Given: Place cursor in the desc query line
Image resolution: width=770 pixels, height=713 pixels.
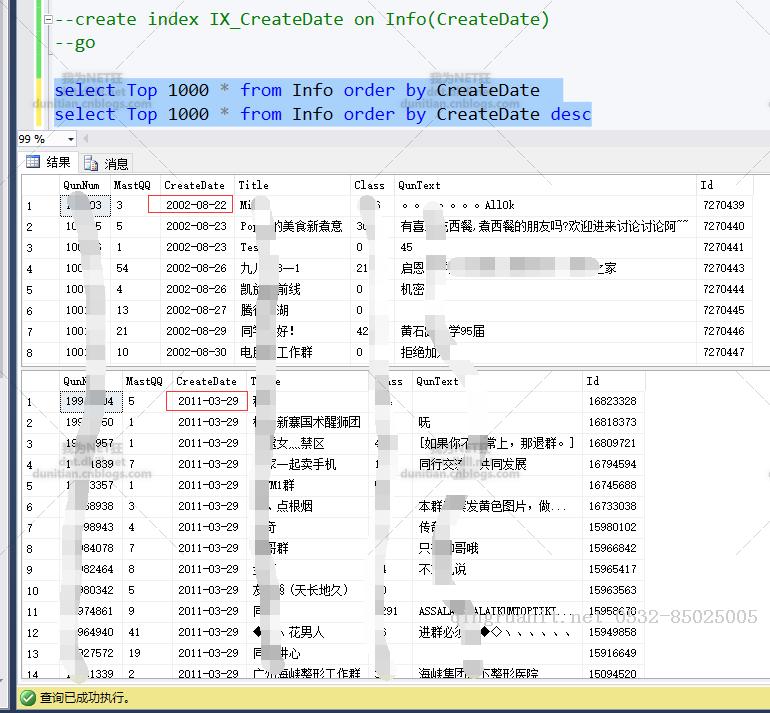Looking at the screenshot, I should pyautogui.click(x=323, y=114).
